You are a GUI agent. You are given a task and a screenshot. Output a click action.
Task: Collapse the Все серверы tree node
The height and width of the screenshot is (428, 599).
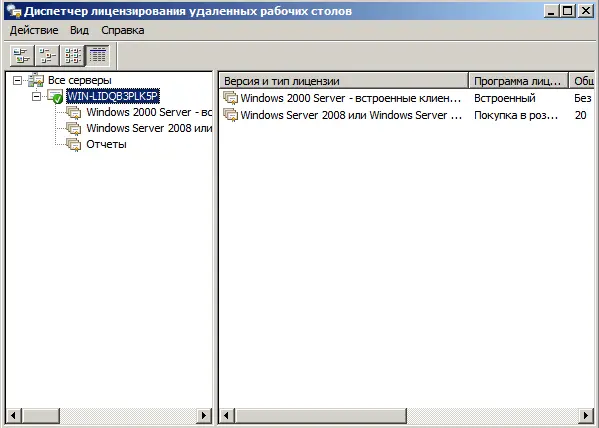[x=17, y=80]
